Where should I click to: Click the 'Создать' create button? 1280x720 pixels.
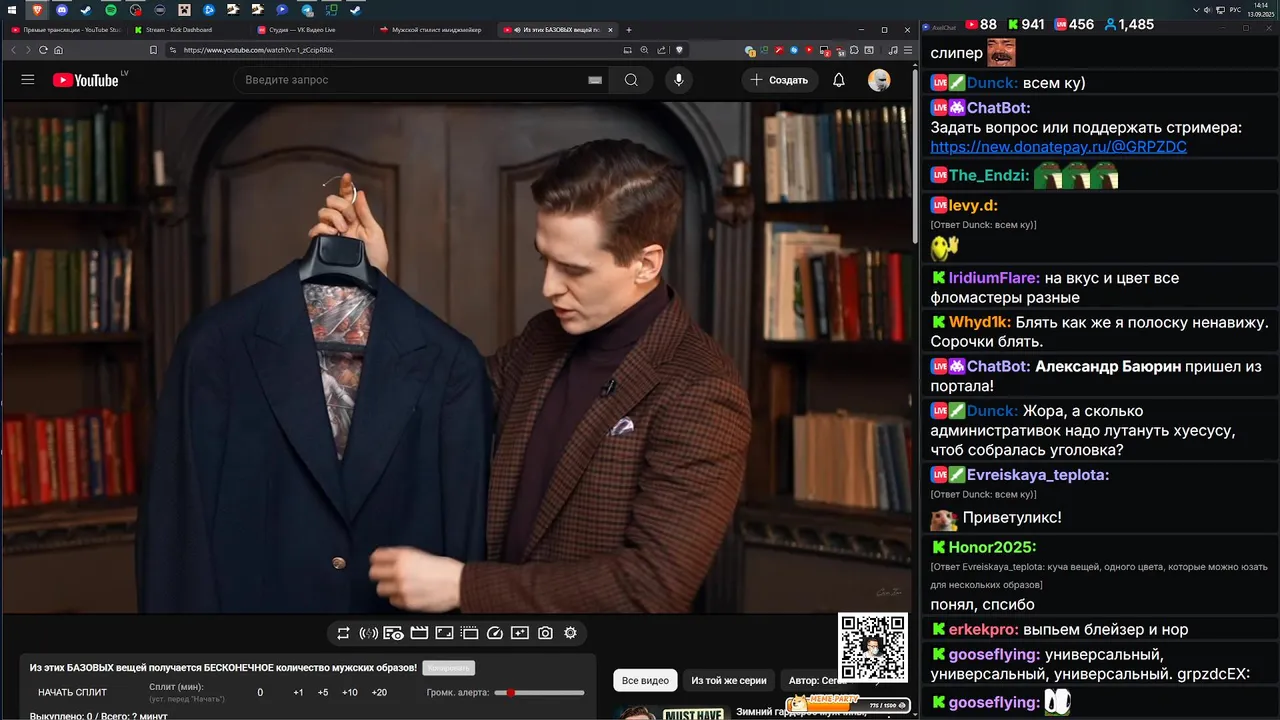[x=780, y=80]
